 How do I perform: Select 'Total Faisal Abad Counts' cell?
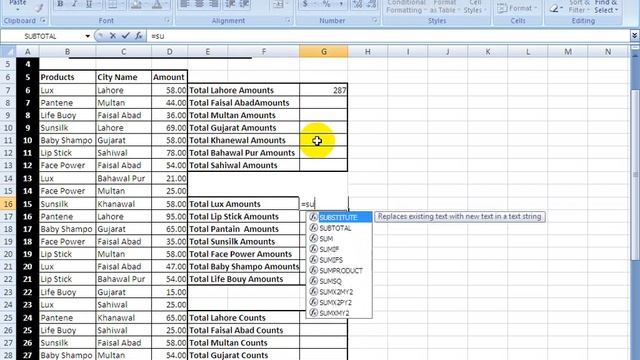click(x=244, y=330)
